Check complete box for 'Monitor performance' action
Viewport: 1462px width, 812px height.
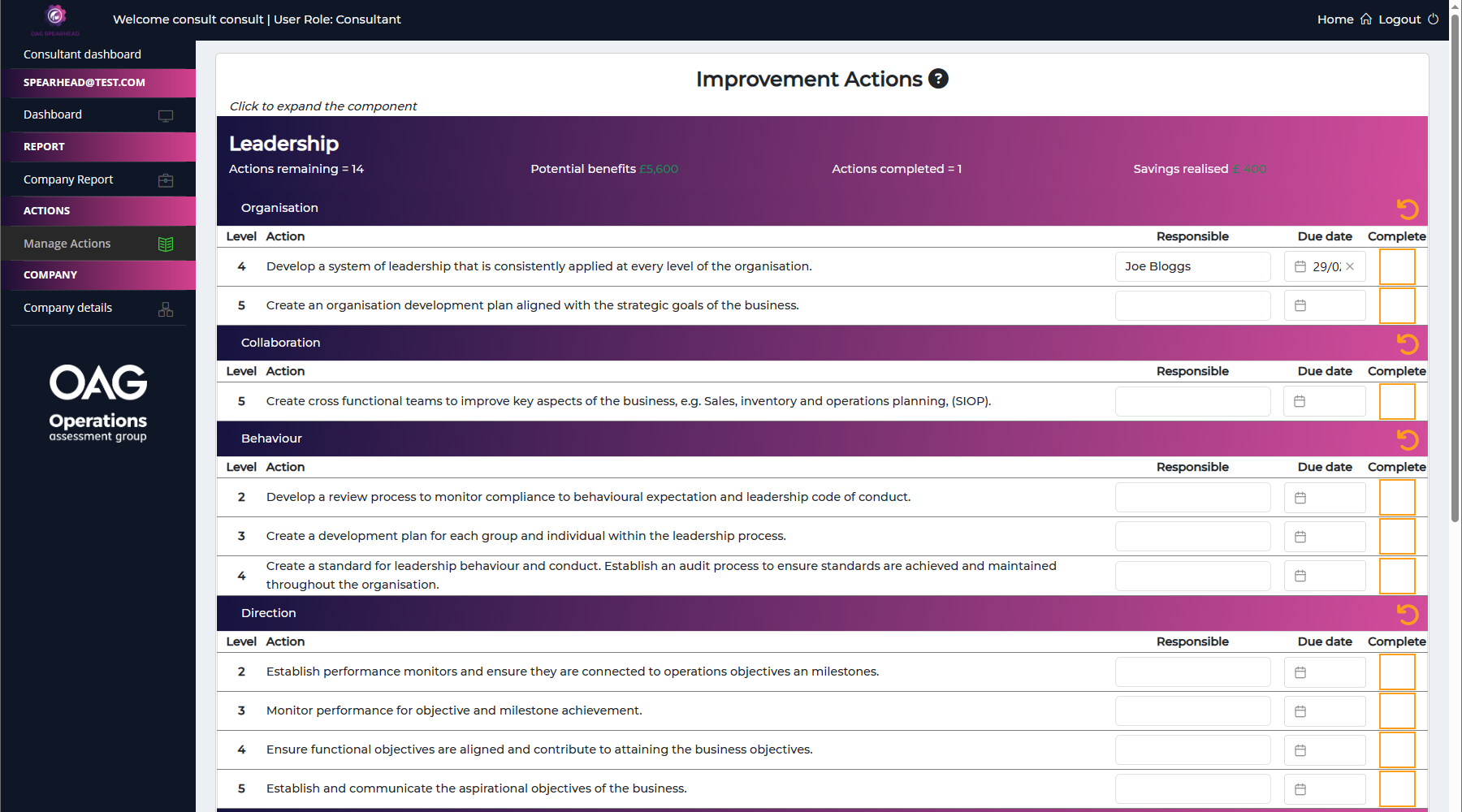1397,711
